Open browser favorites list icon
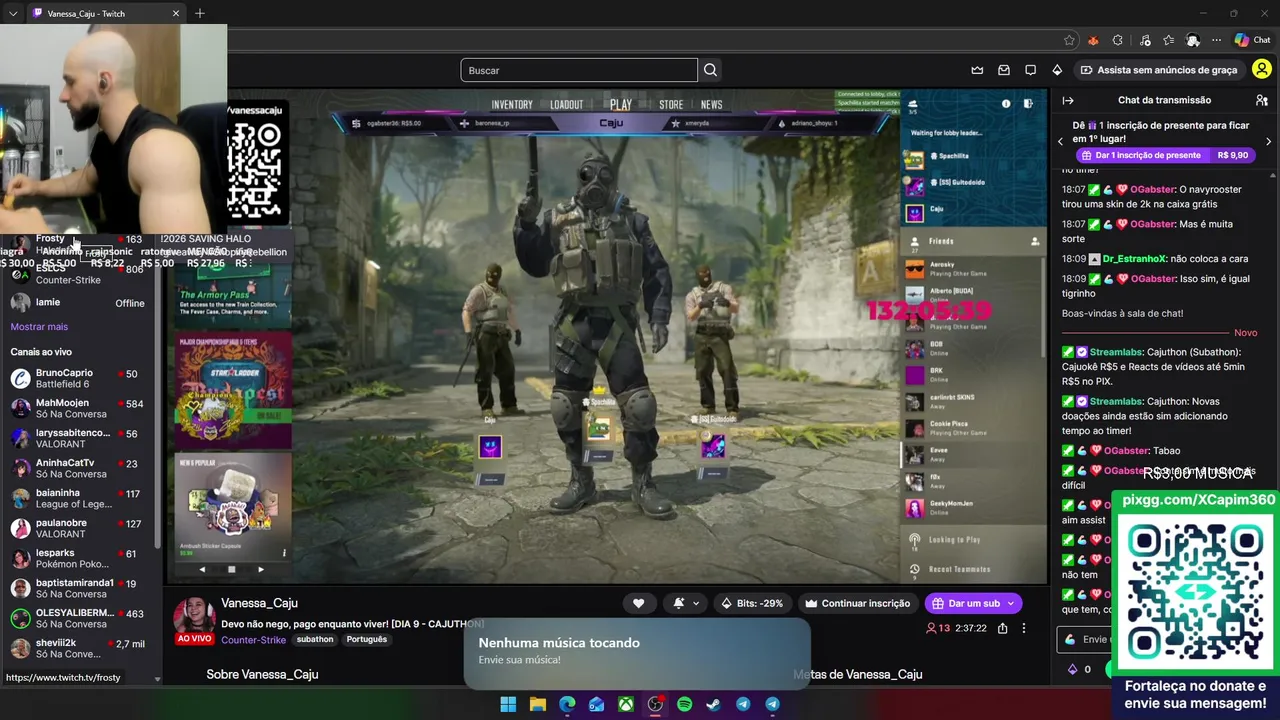Screen dimensions: 1280x720 tap(1168, 40)
